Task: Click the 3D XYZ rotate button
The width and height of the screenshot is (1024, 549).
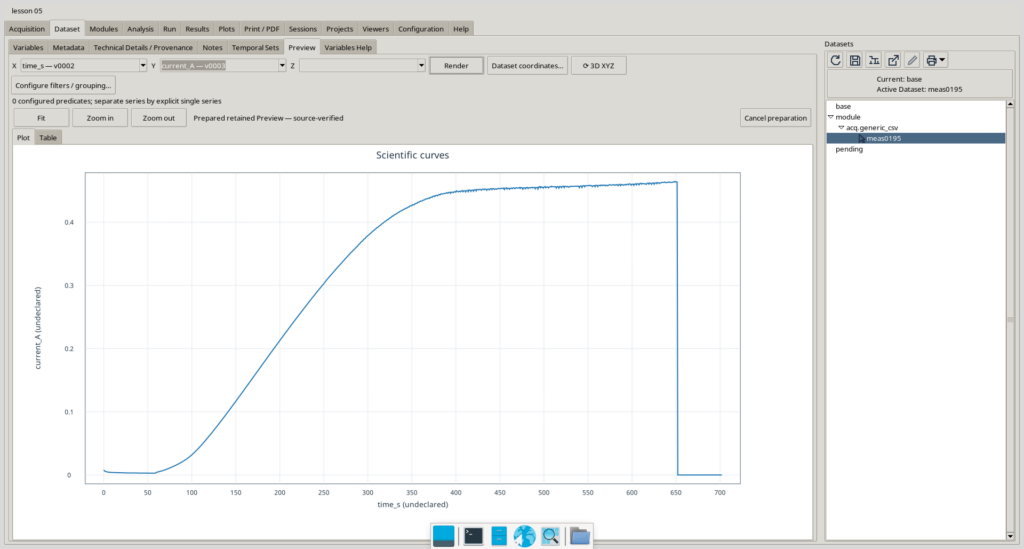Action: pyautogui.click(x=598, y=65)
